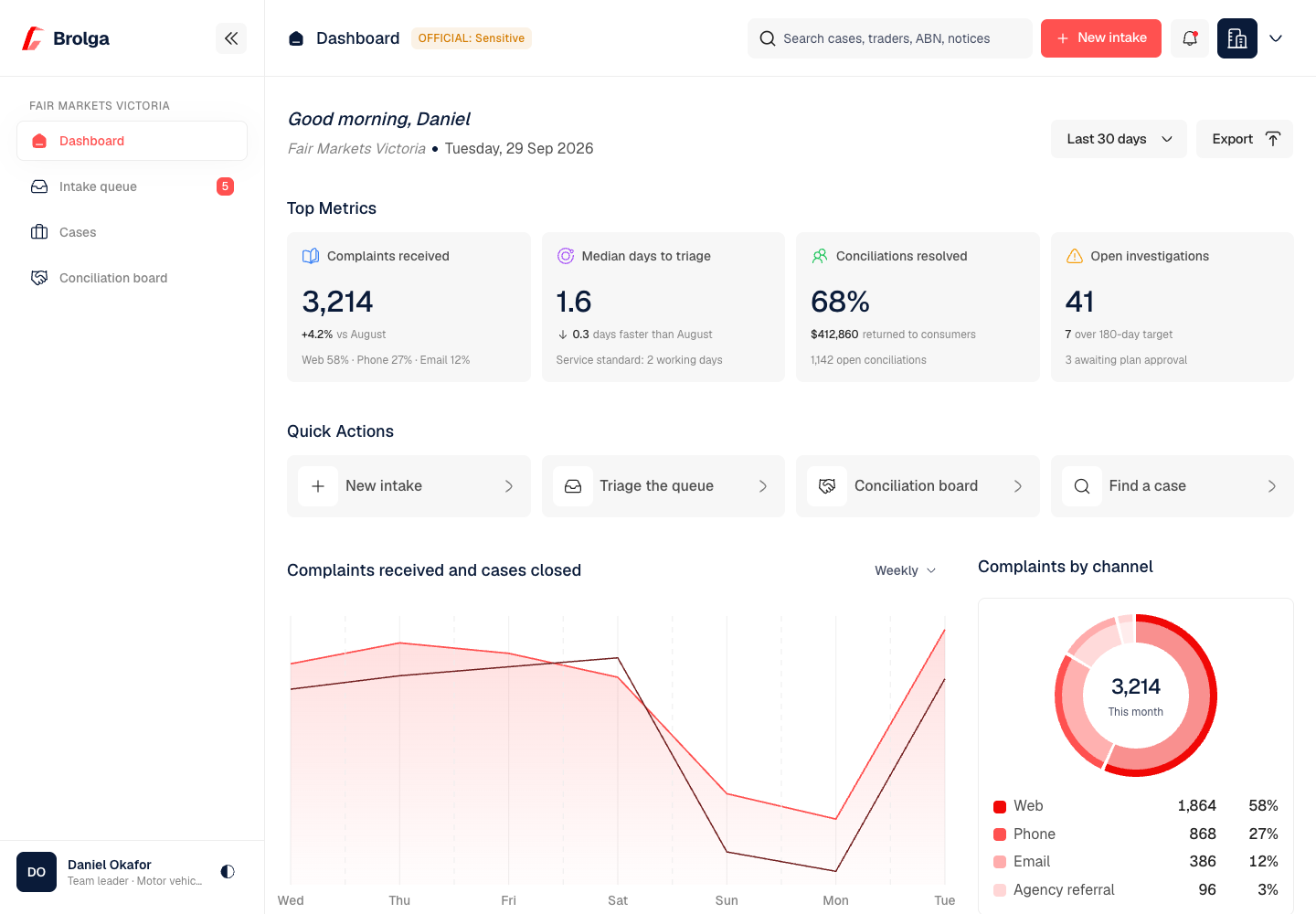Click inbox icon on Triage the queue

click(573, 486)
